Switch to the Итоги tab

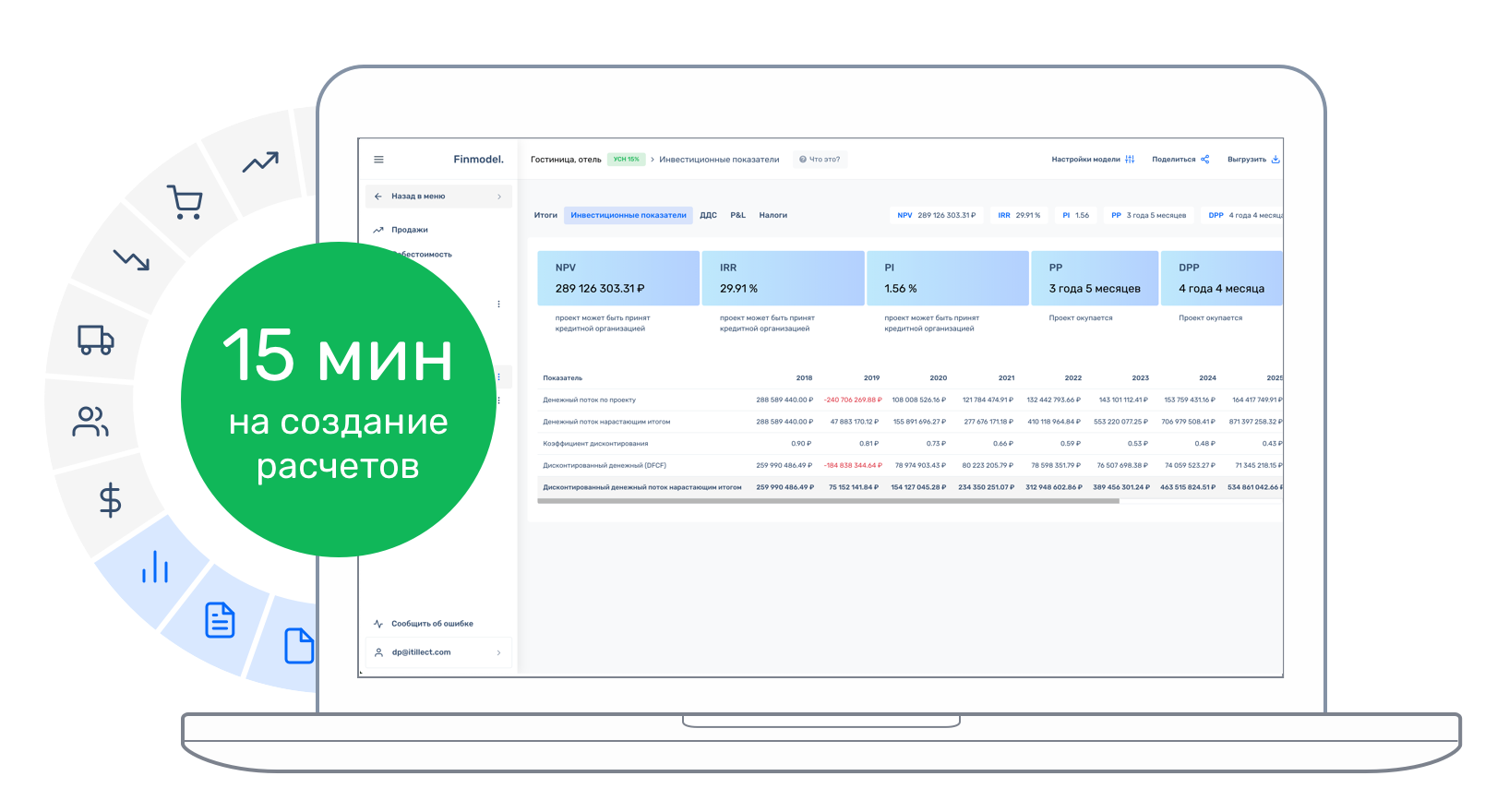[x=545, y=215]
